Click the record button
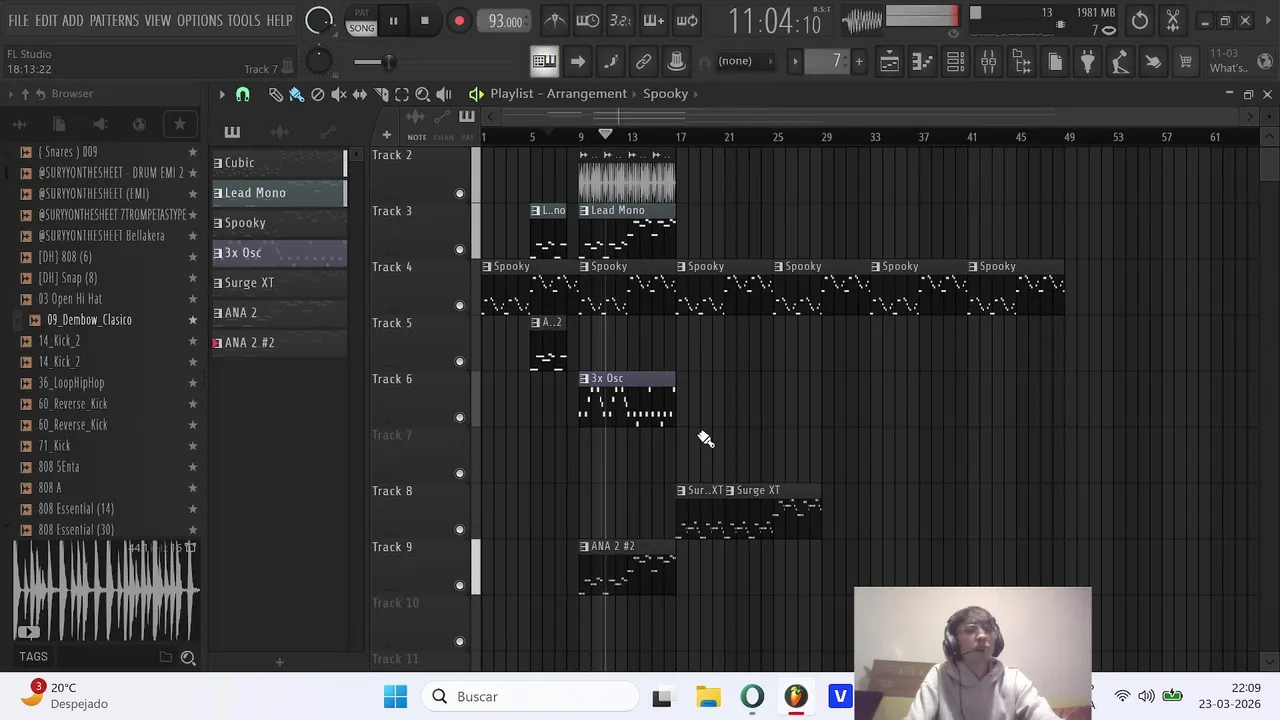1280x720 pixels. (459, 21)
